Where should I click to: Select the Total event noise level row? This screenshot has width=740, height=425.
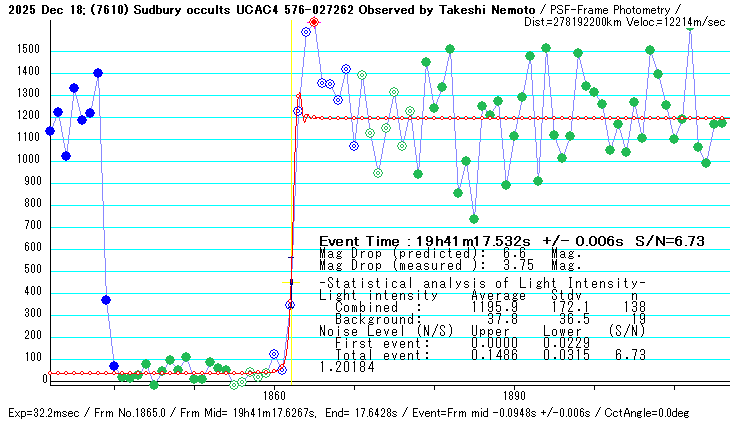tap(480, 355)
